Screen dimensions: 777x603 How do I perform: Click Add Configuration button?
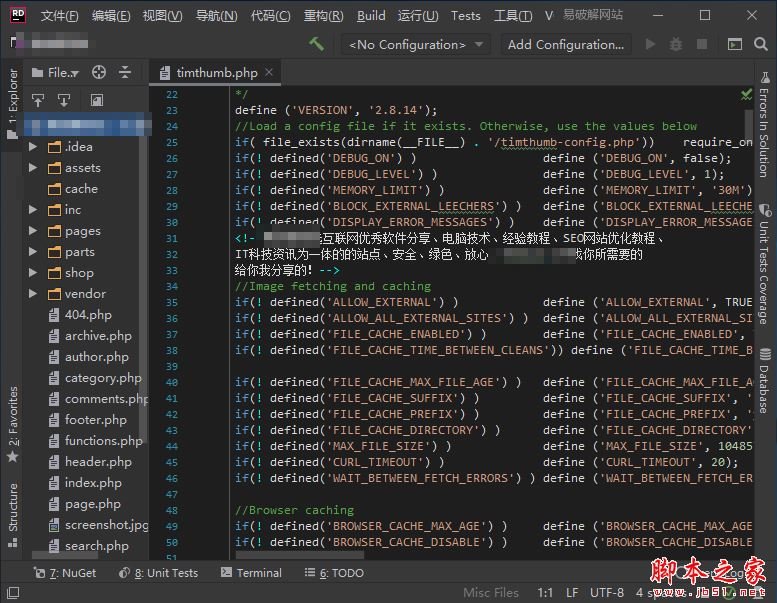[565, 45]
